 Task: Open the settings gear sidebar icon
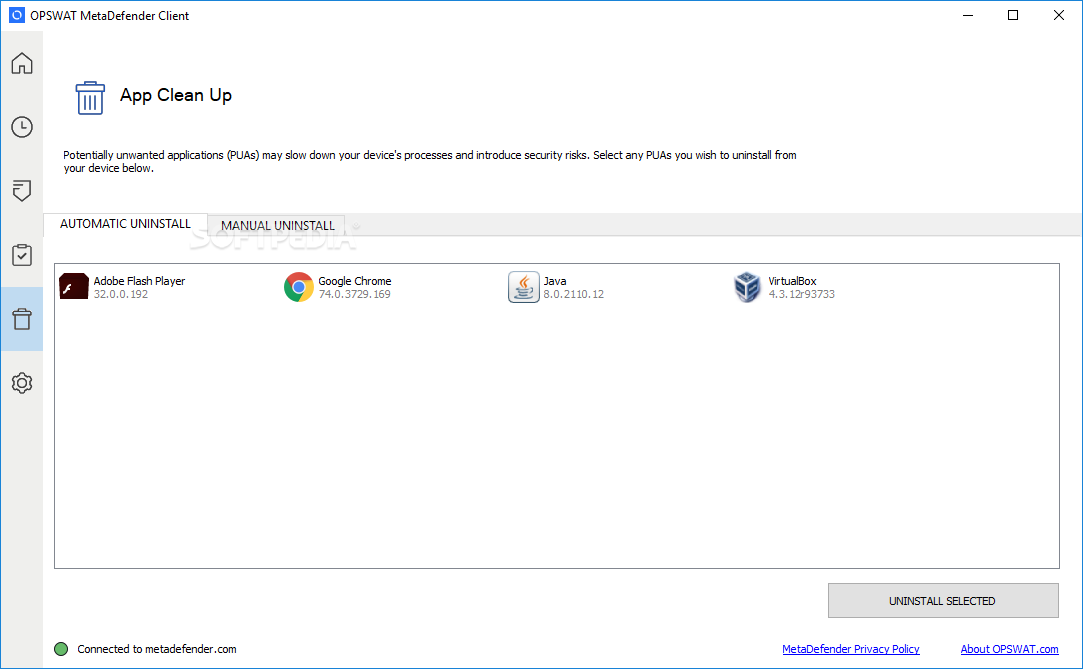pos(22,382)
